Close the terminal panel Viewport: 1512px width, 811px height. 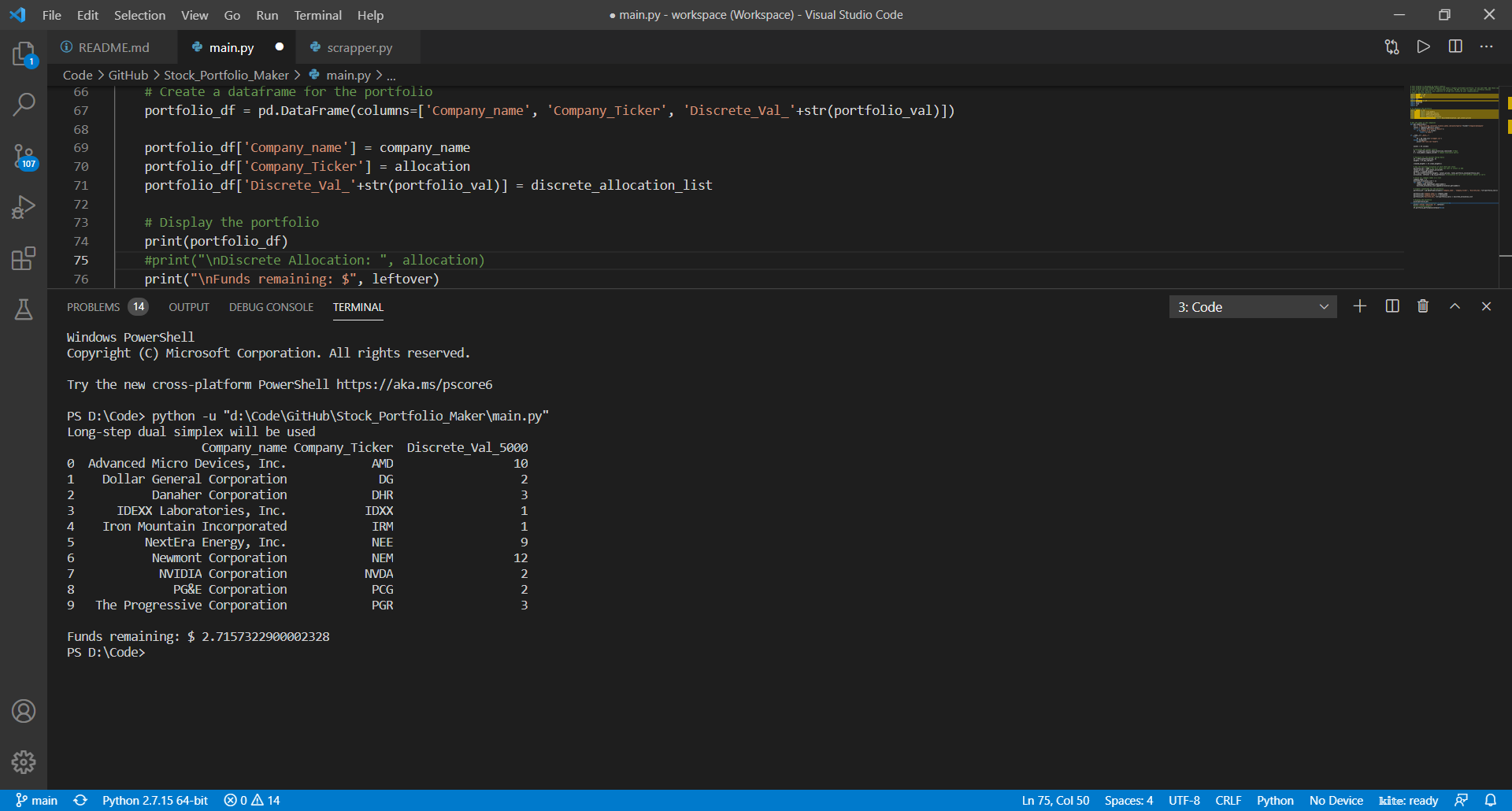coord(1486,306)
